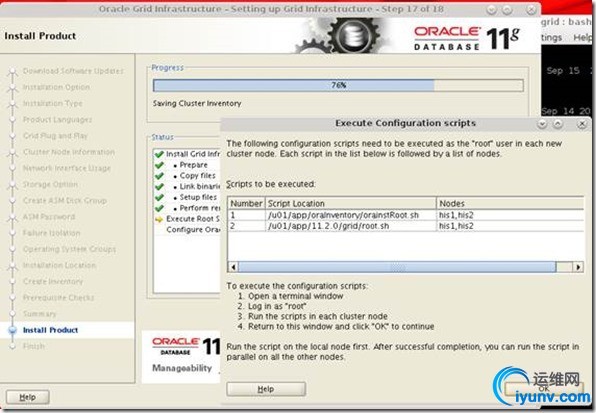The width and height of the screenshot is (596, 413).
Task: Click right arrow of the scripts table scrollbar
Action: coord(578,267)
